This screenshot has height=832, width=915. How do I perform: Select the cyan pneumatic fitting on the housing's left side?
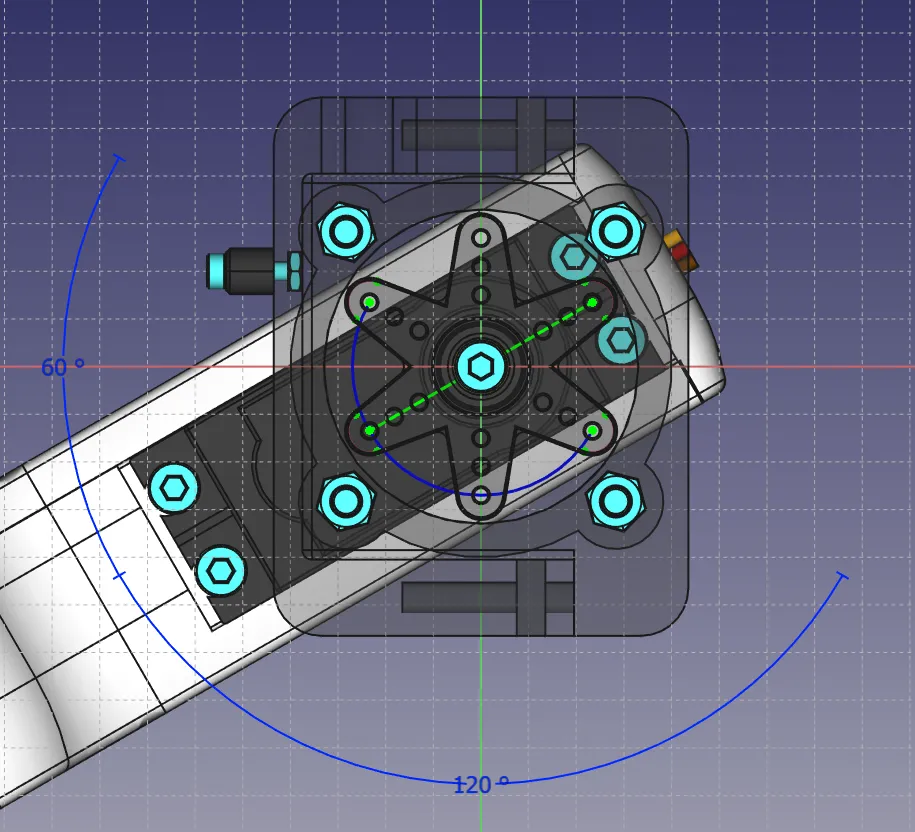click(x=253, y=270)
